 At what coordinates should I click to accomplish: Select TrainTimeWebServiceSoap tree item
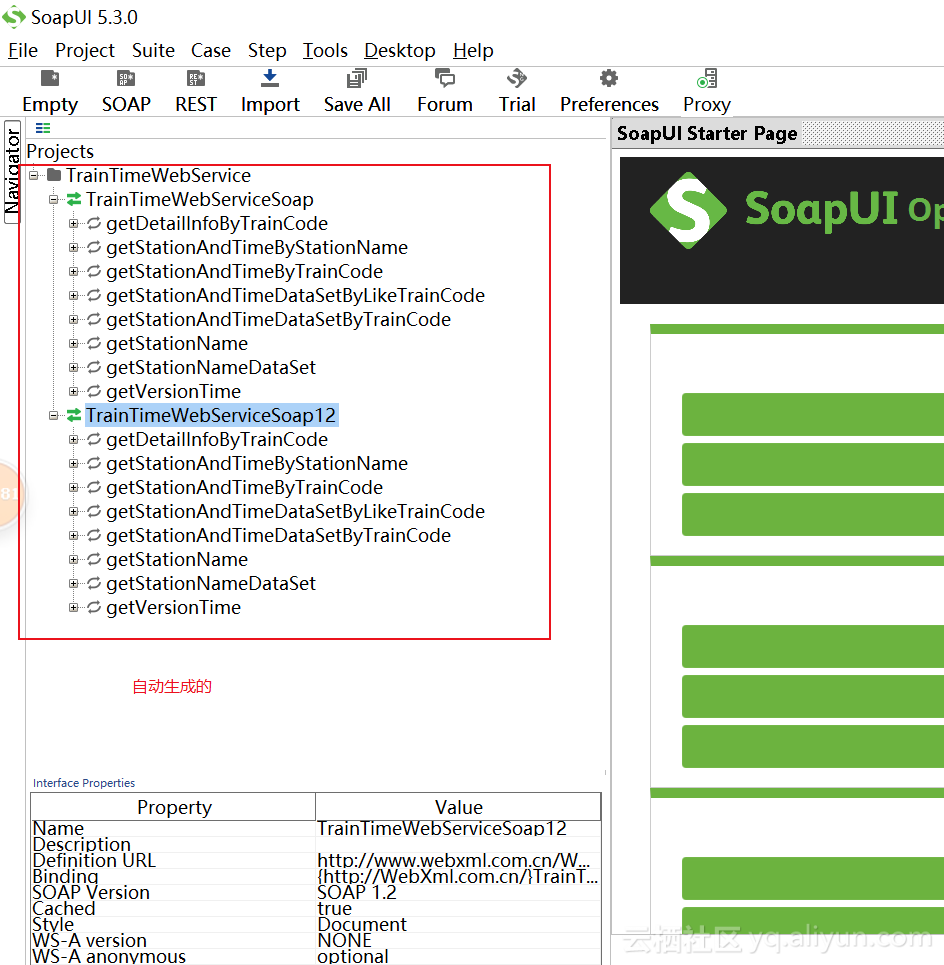(x=199, y=199)
